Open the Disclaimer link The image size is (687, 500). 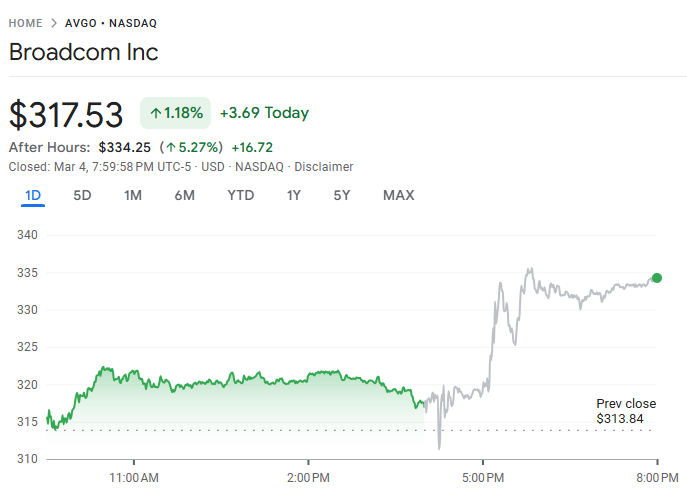pyautogui.click(x=323, y=167)
